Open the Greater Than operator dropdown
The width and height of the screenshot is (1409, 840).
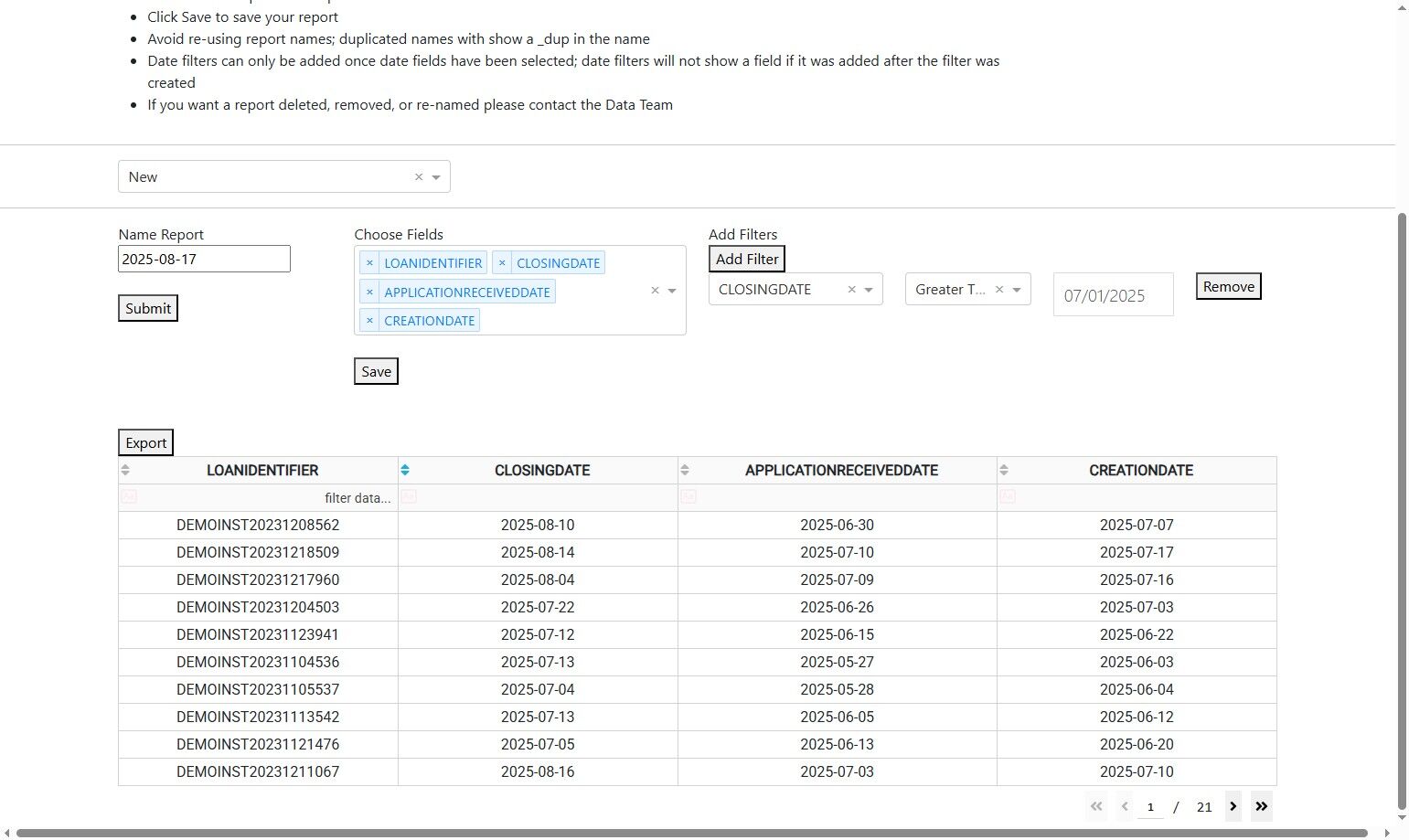pos(1017,290)
